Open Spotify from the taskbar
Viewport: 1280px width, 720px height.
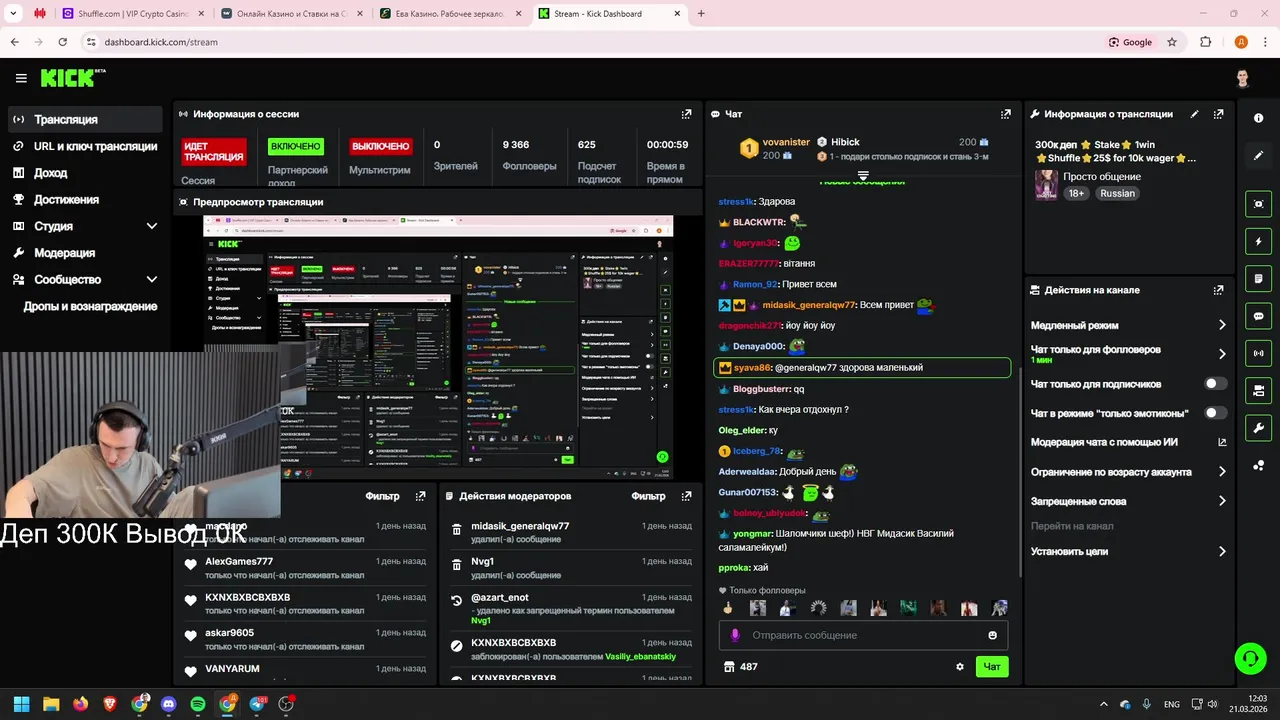[198, 704]
